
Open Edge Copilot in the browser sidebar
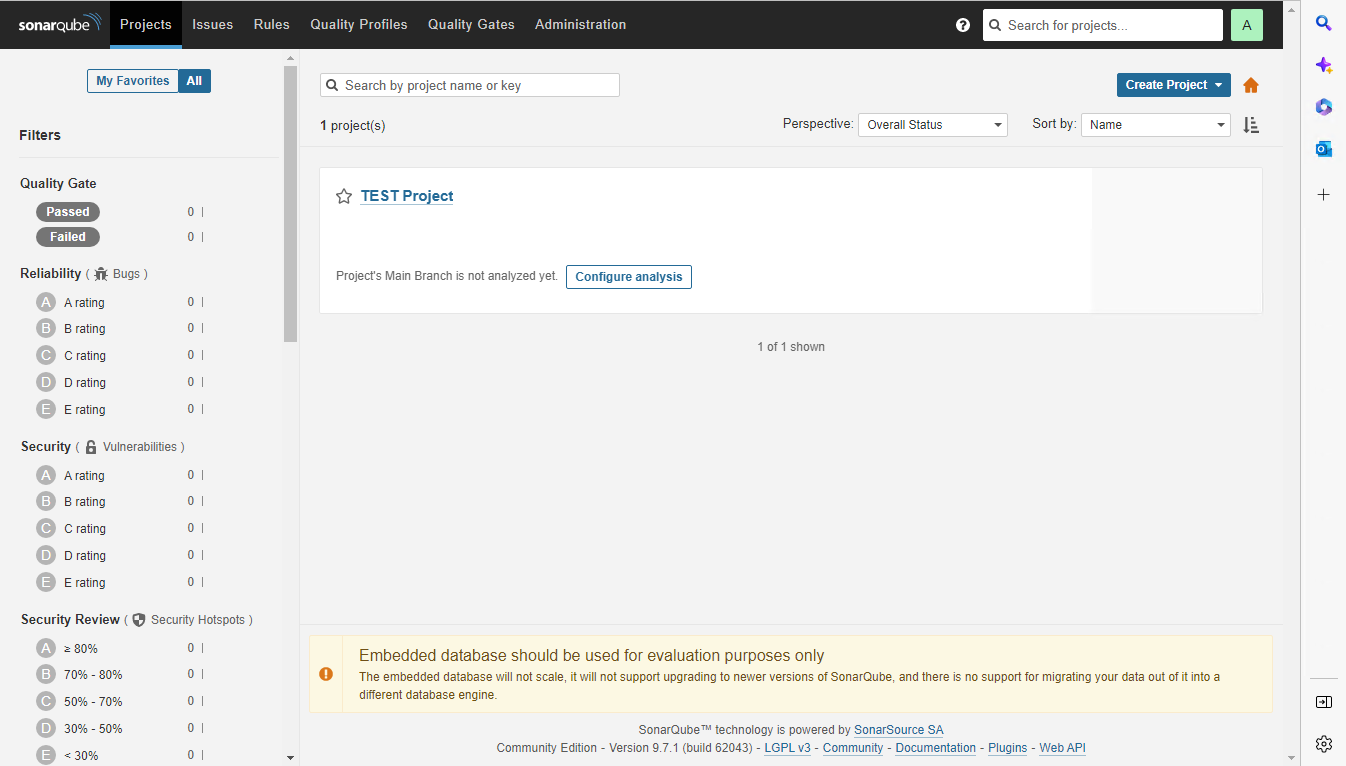(1323, 64)
